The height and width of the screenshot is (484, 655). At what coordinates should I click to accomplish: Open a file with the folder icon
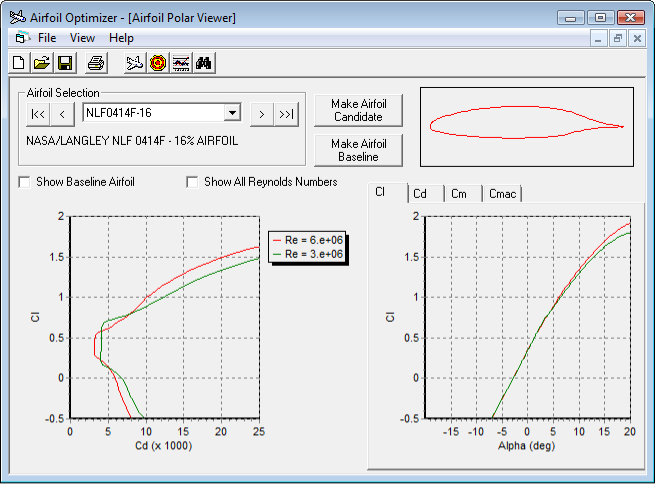coord(42,63)
